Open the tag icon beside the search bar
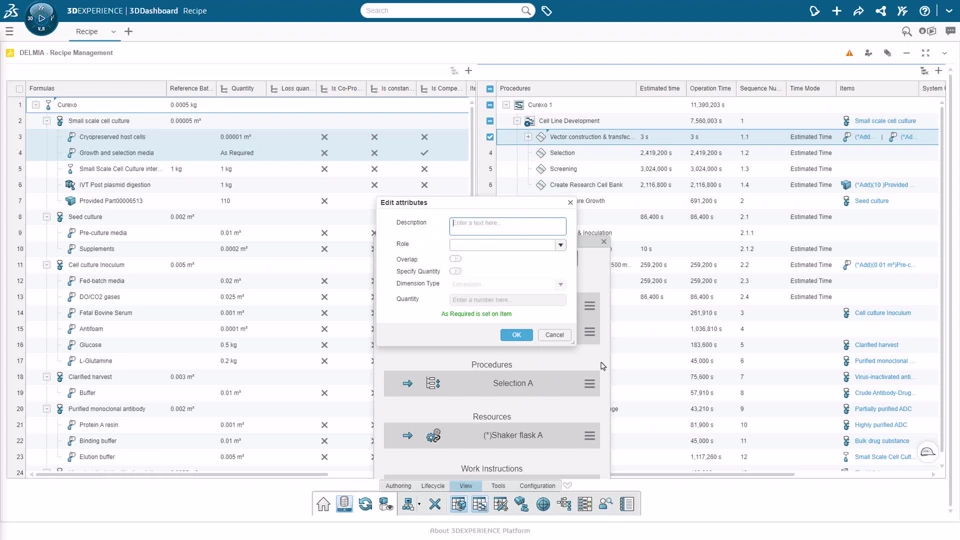This screenshot has width=960, height=540. (x=547, y=10)
